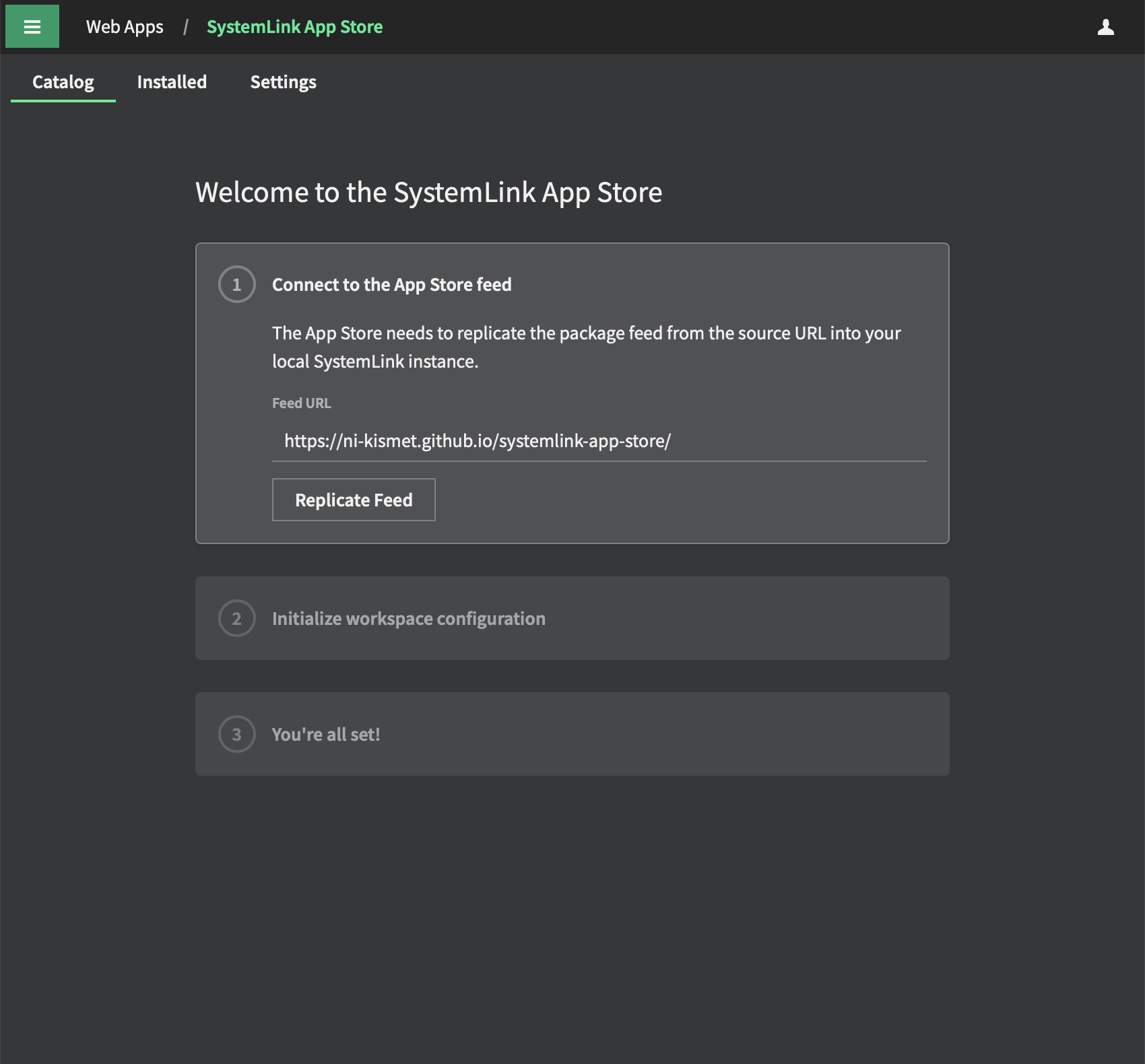Switch to the Catalog tab
Screen dimensions: 1145x1064
coord(63,82)
